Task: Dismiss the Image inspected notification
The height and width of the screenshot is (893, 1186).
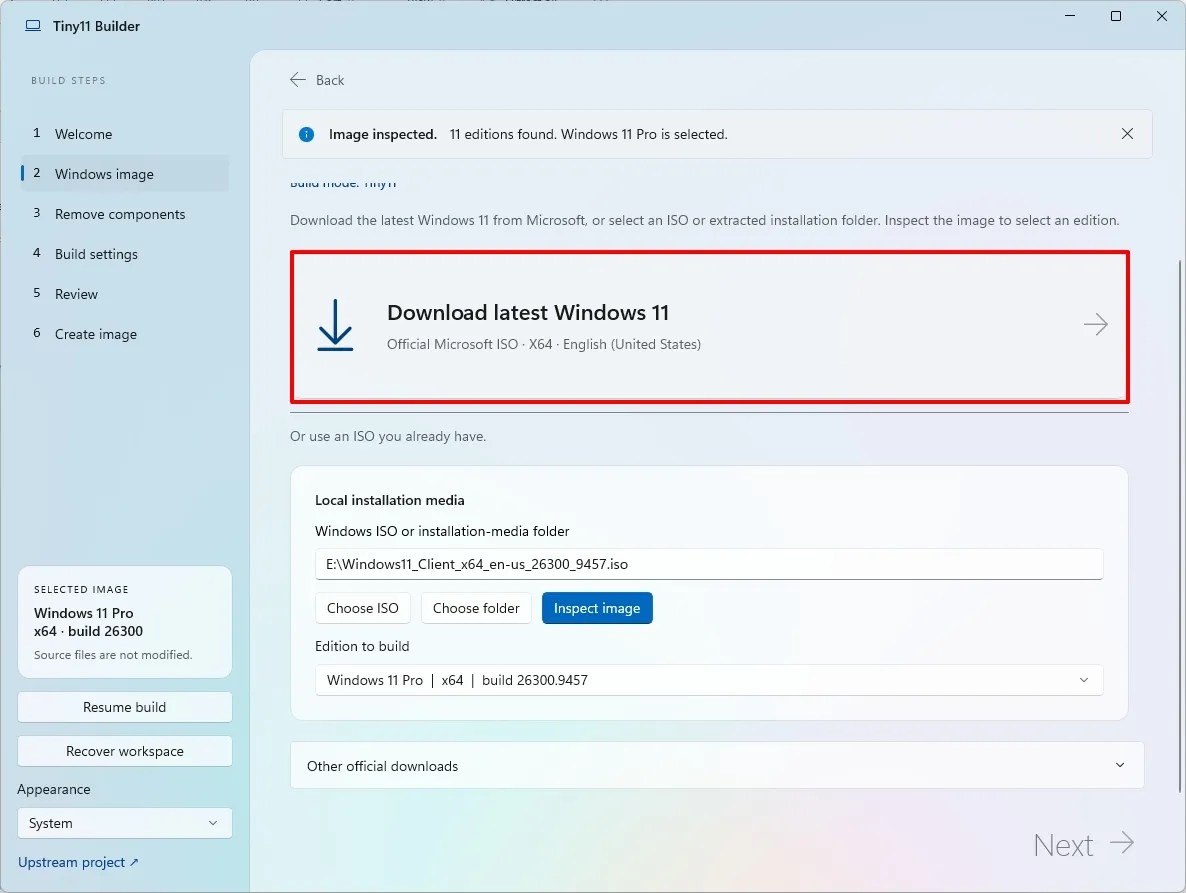Action: point(1127,134)
